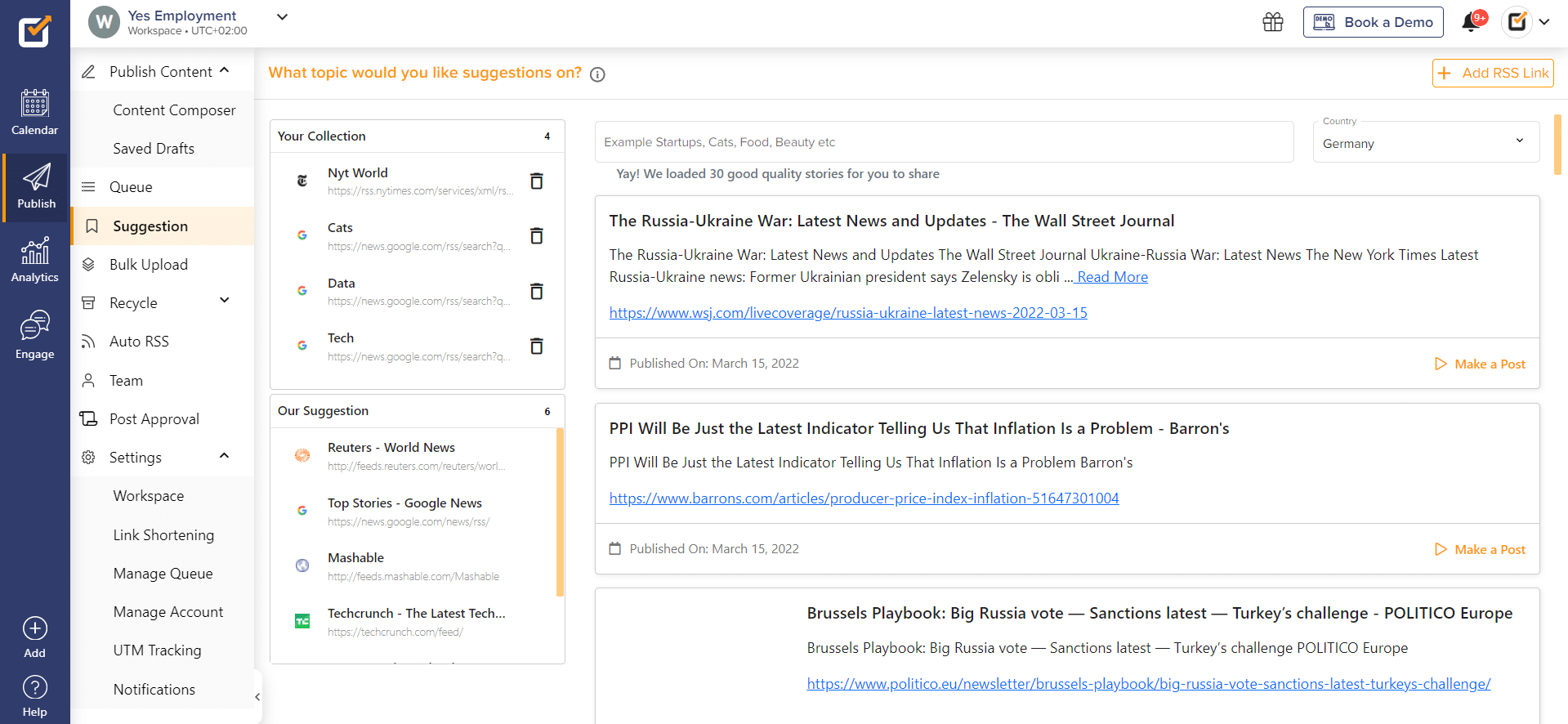Open the wsj.com livecoverage link
1568x724 pixels.
(x=848, y=312)
